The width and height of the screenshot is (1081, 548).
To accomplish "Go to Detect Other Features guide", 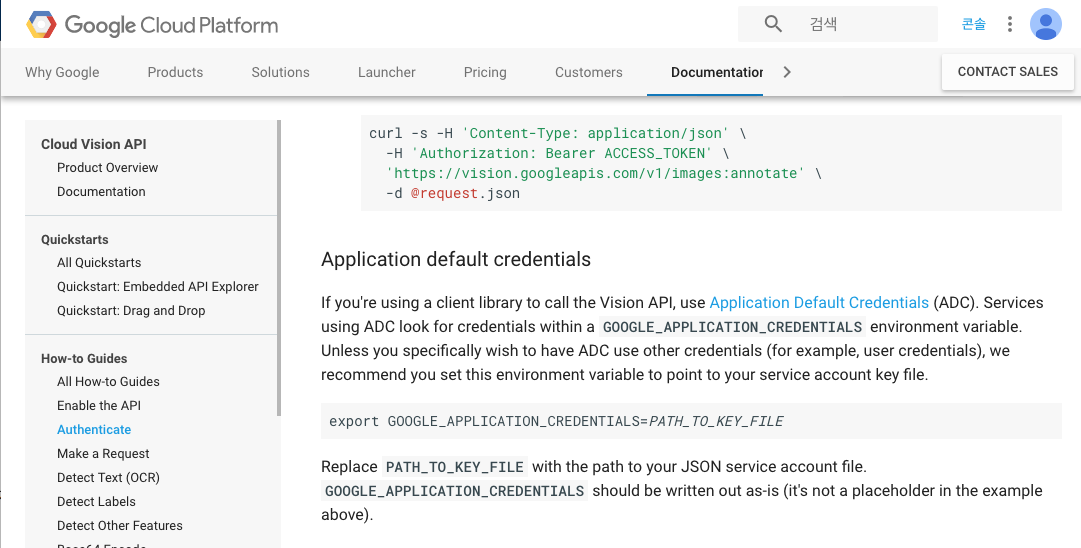I will [x=120, y=525].
